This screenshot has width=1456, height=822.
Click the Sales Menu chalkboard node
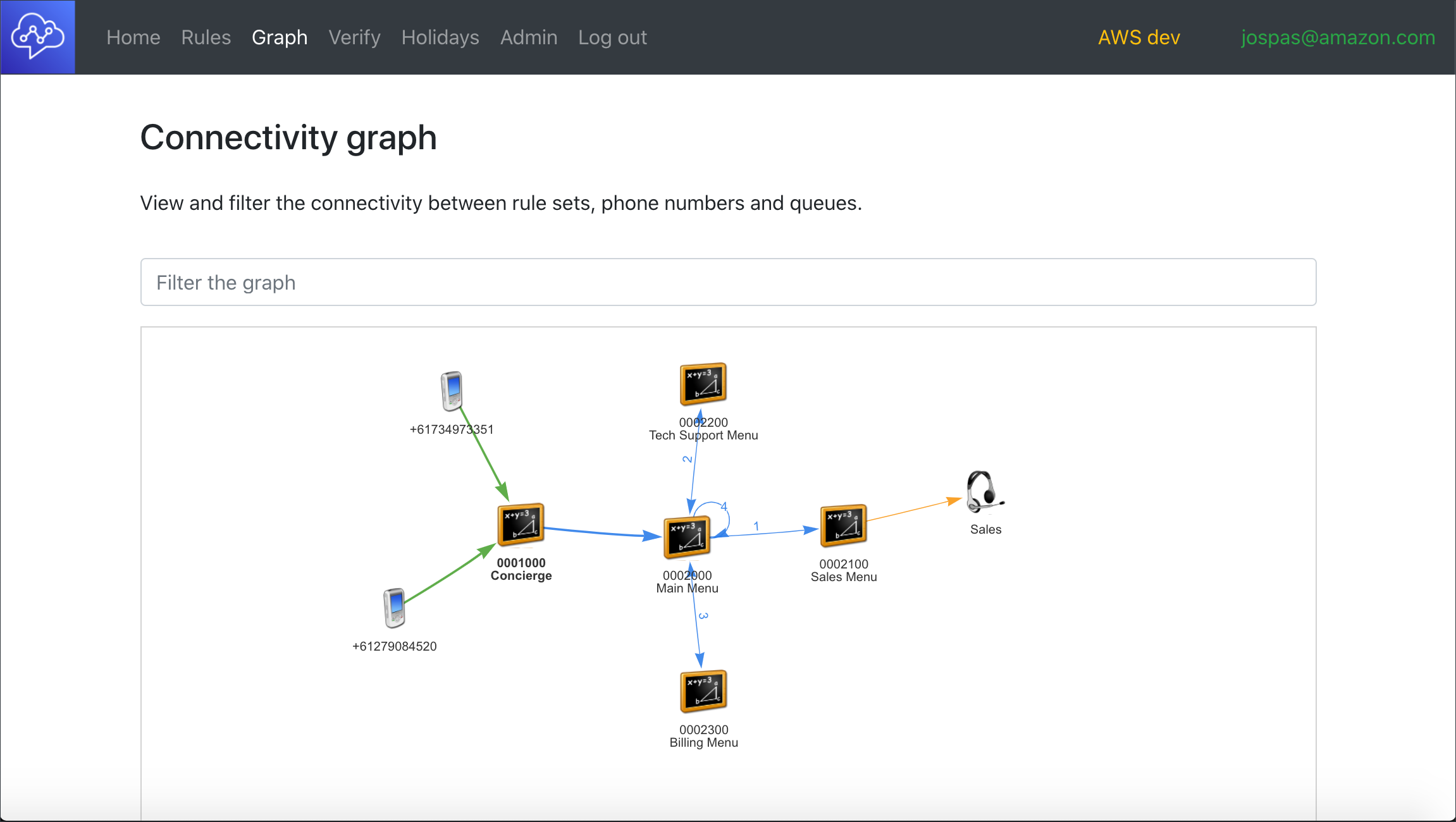pos(843,525)
